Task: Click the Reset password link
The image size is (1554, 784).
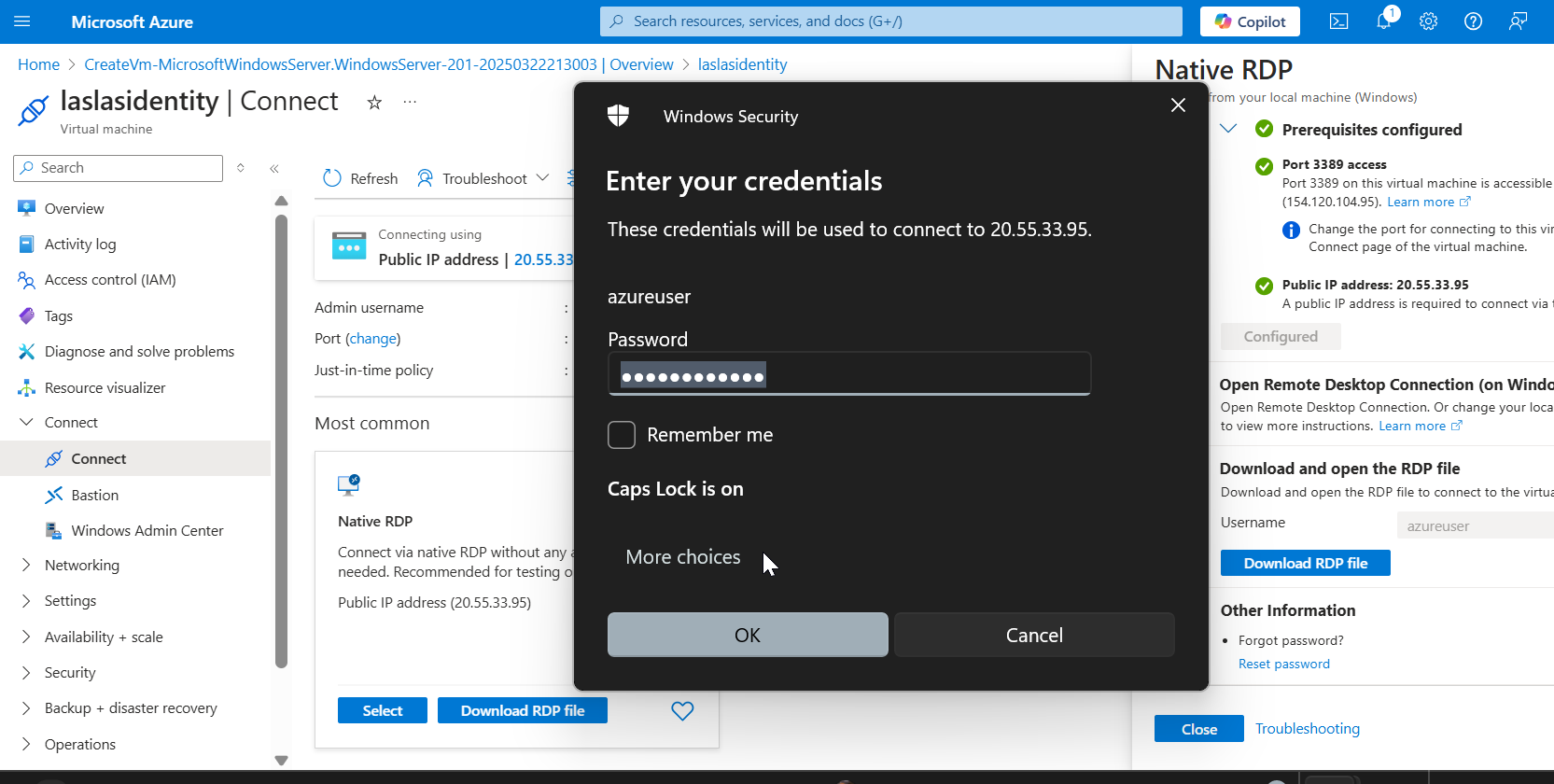Action: (x=1284, y=664)
